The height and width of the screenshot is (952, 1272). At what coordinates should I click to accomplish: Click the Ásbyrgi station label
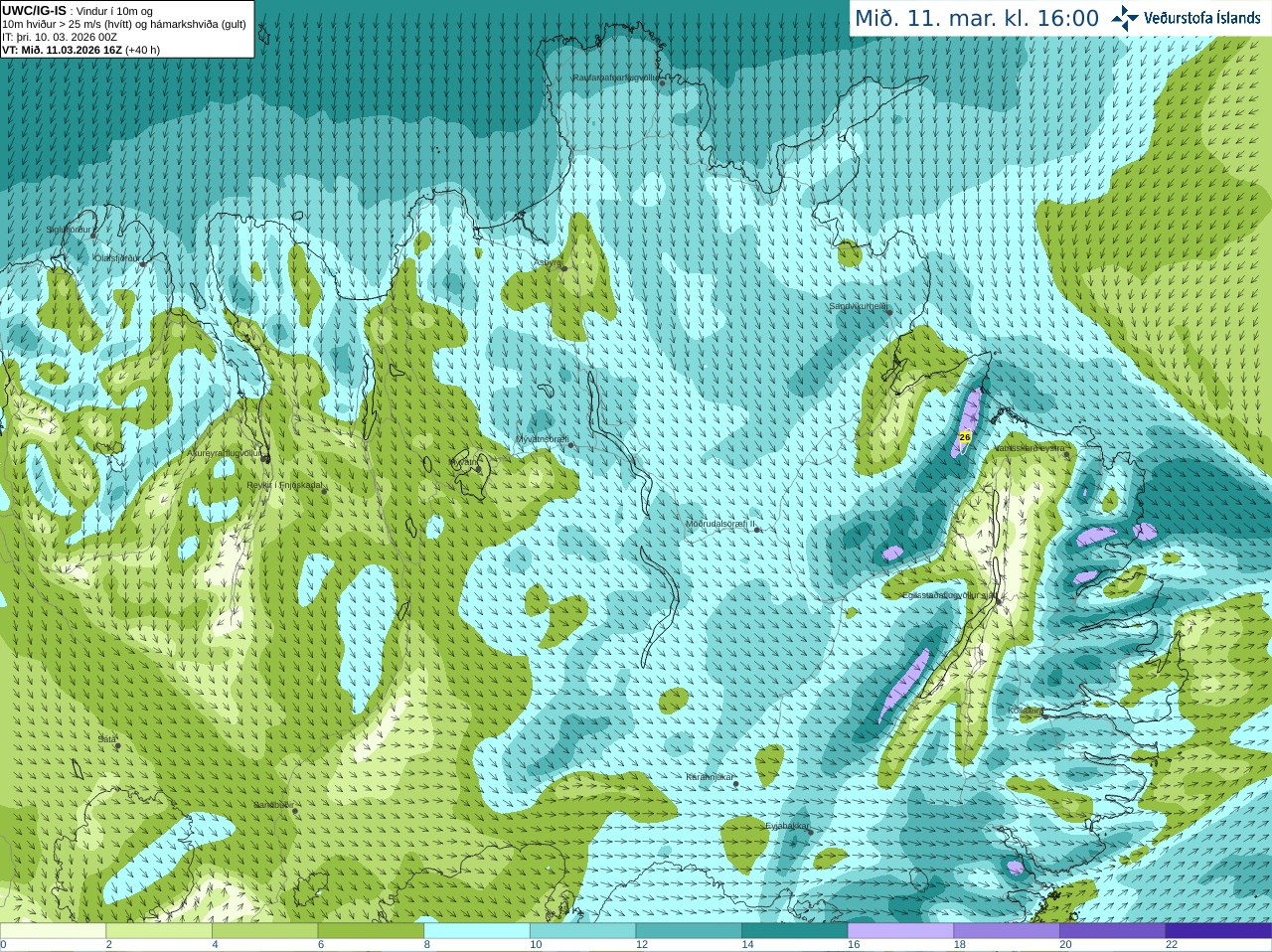pyautogui.click(x=547, y=262)
